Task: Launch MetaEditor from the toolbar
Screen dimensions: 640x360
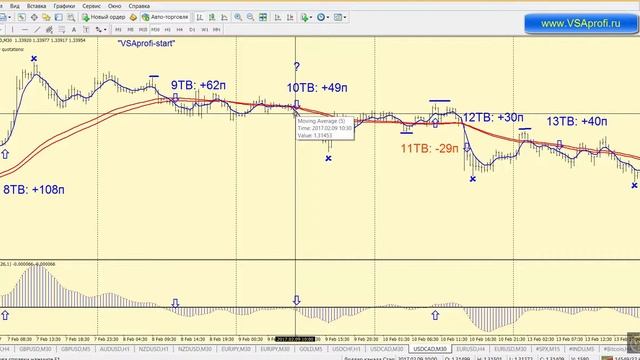Action: [133, 17]
